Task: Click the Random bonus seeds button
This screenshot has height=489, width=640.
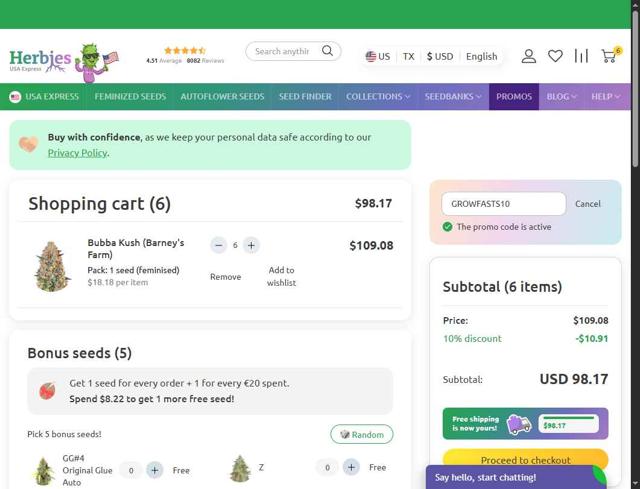Action: (x=362, y=434)
